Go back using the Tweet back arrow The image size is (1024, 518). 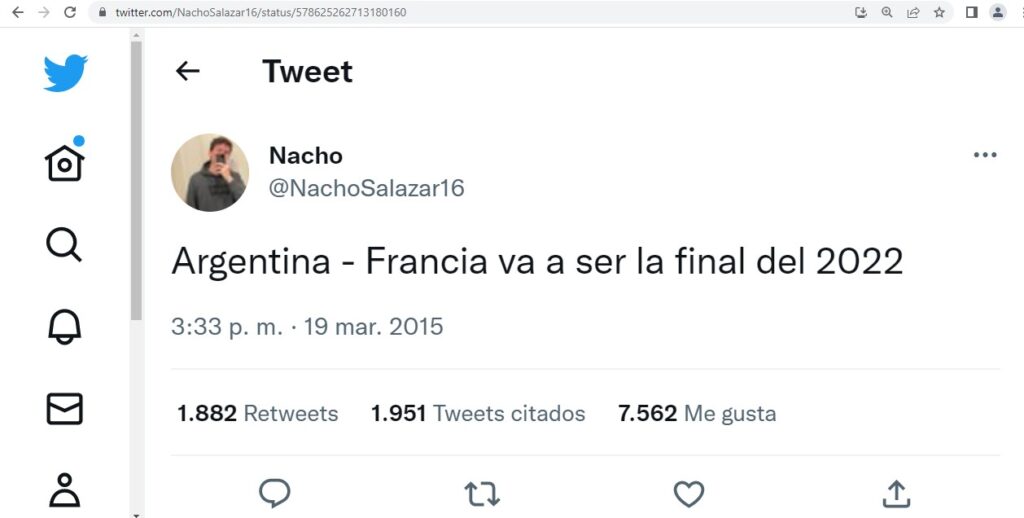pos(188,71)
